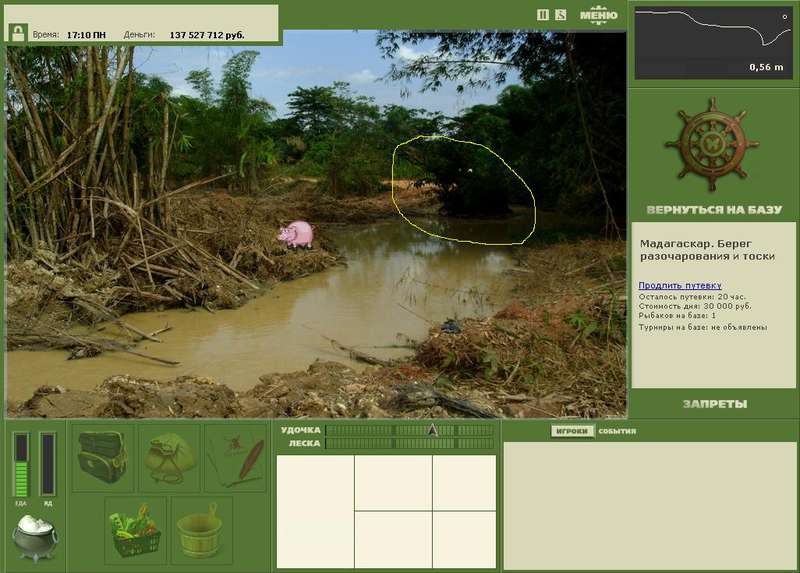
Task: Click the depth profile chart
Action: (713, 40)
